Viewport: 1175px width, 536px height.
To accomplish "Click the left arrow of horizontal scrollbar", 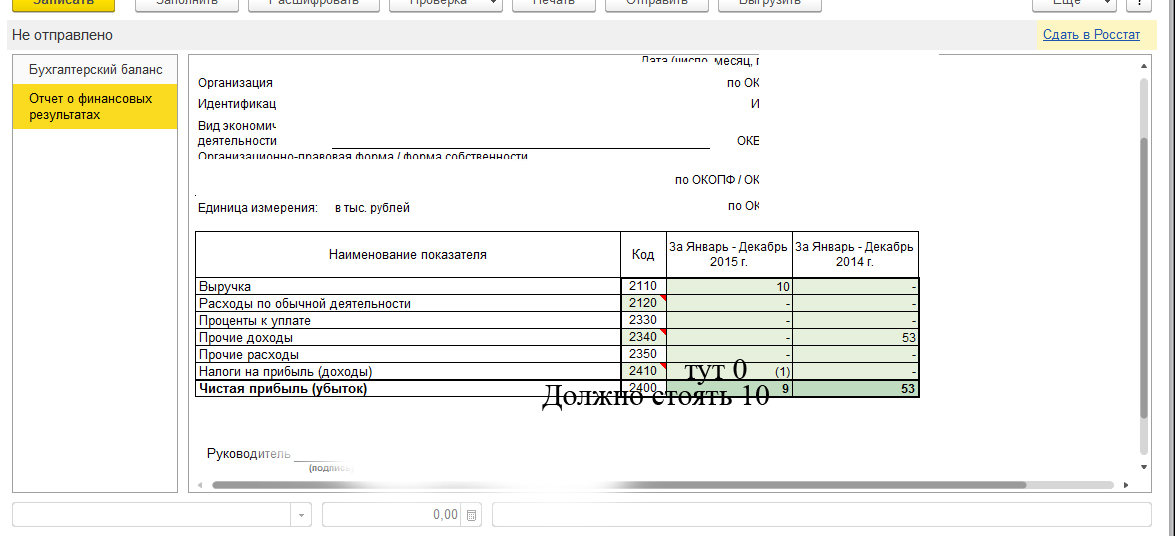I will pos(200,485).
